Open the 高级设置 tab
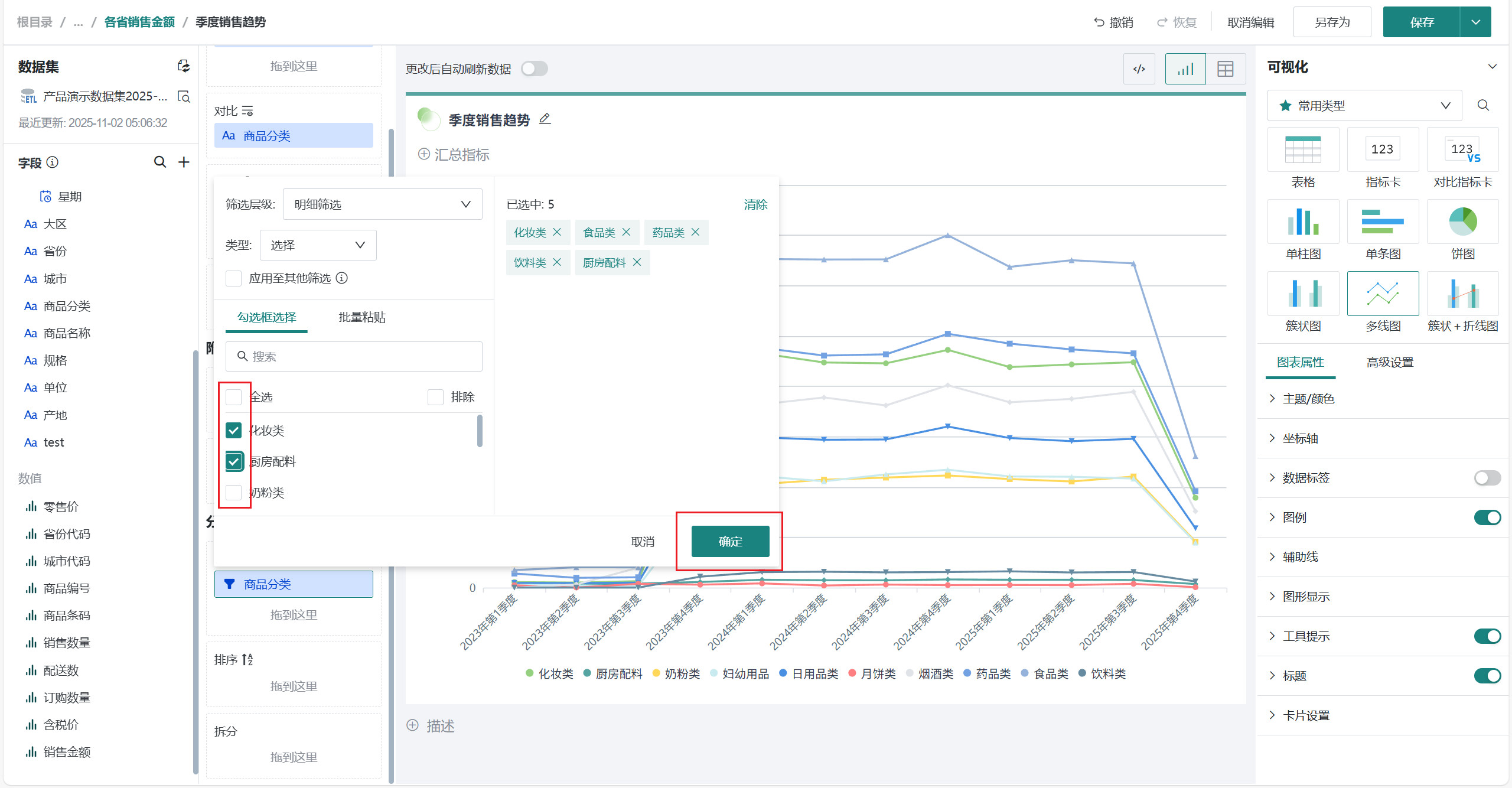Screen dimensions: 1512x788 coord(1390,362)
